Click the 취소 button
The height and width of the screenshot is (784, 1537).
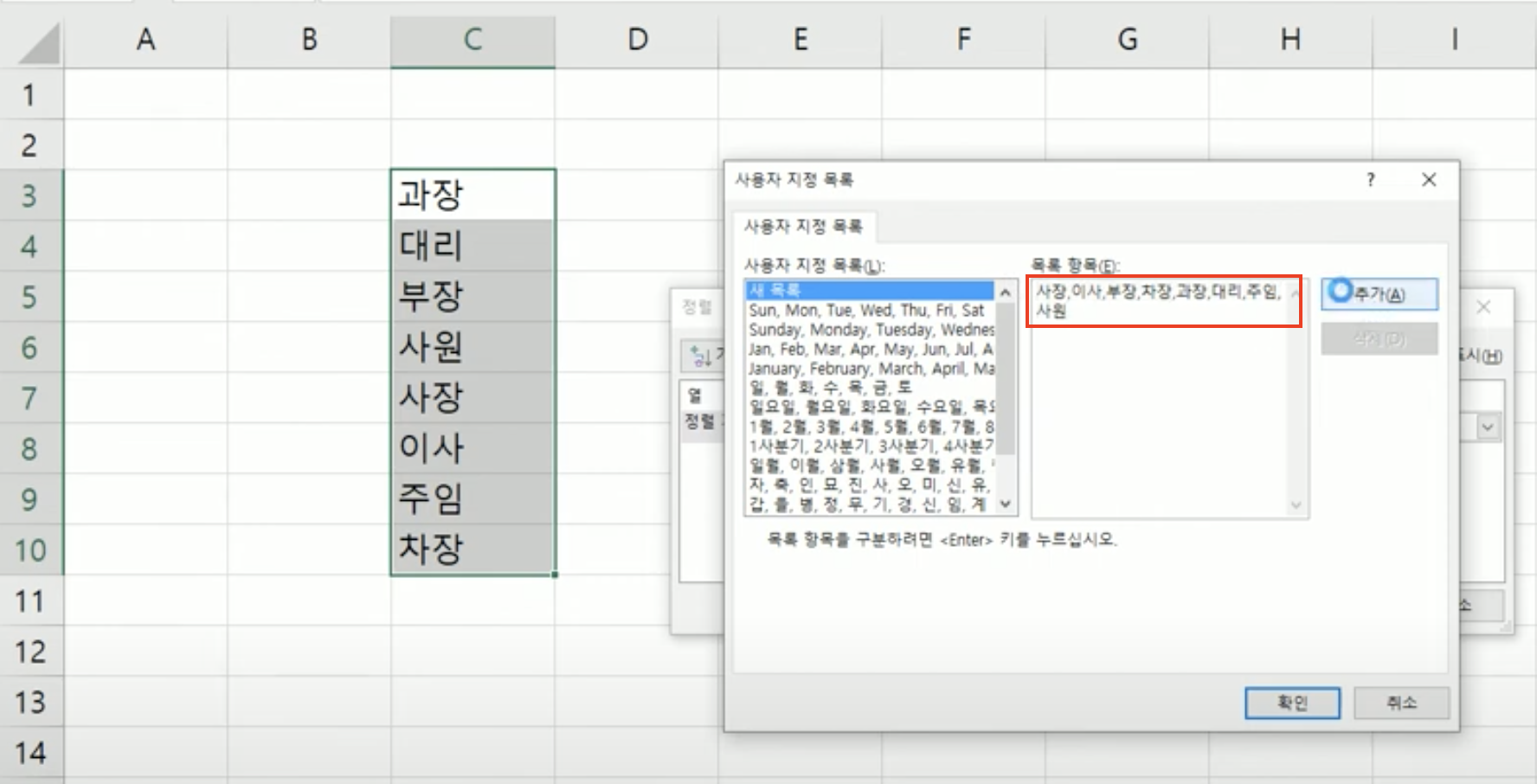1401,703
